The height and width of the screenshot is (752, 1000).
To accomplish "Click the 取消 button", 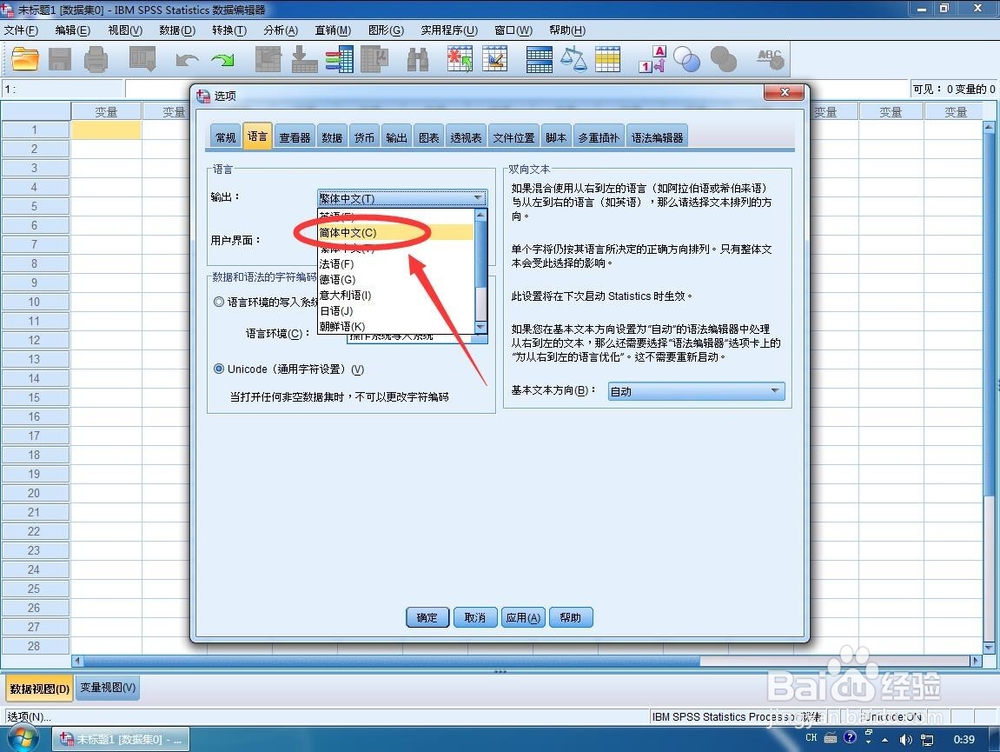I will (475, 617).
